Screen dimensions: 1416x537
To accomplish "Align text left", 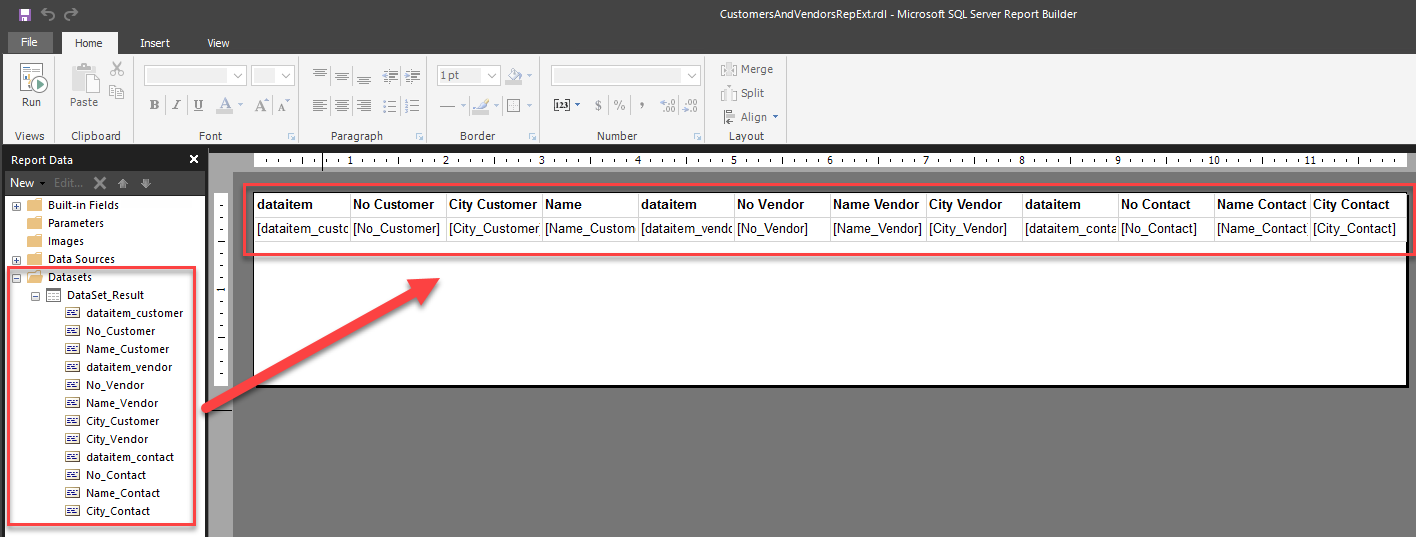I will (319, 105).
